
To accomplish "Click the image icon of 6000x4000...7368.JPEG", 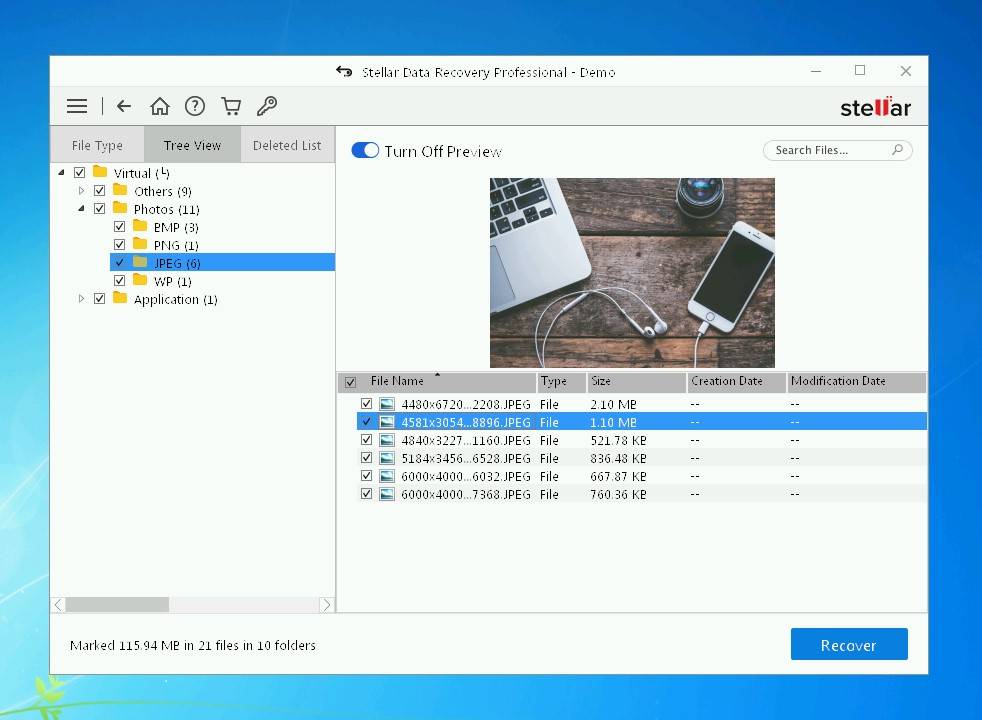I will tap(387, 495).
